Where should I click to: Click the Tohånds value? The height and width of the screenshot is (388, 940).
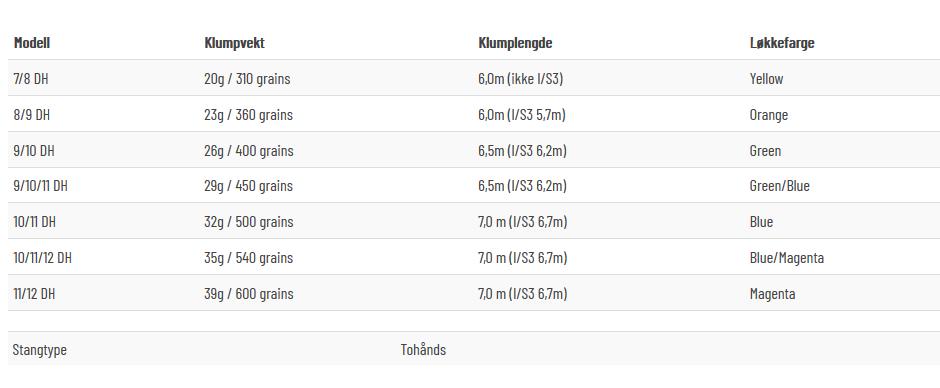pos(423,350)
